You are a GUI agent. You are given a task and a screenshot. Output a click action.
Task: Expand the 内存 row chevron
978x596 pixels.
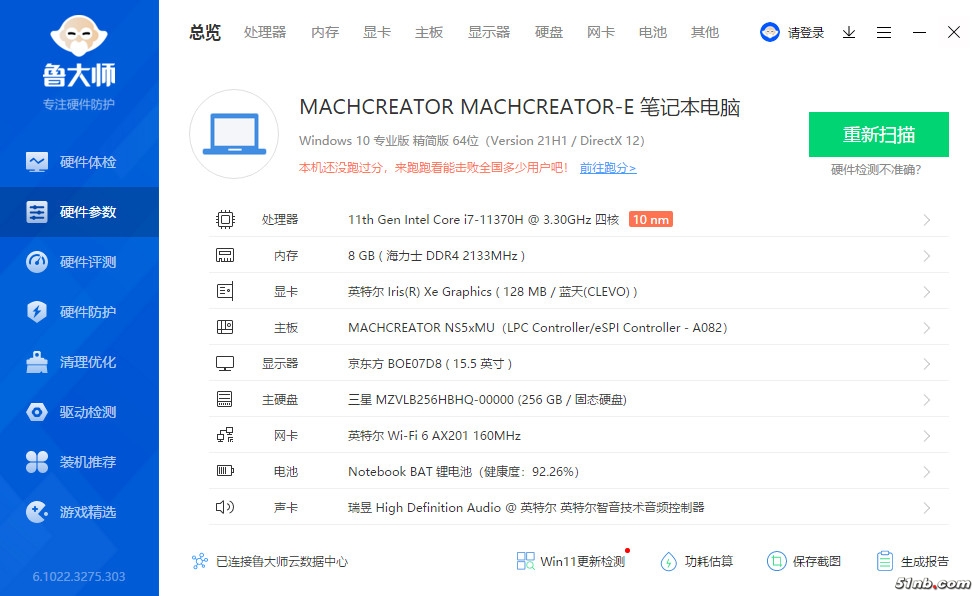(x=927, y=256)
